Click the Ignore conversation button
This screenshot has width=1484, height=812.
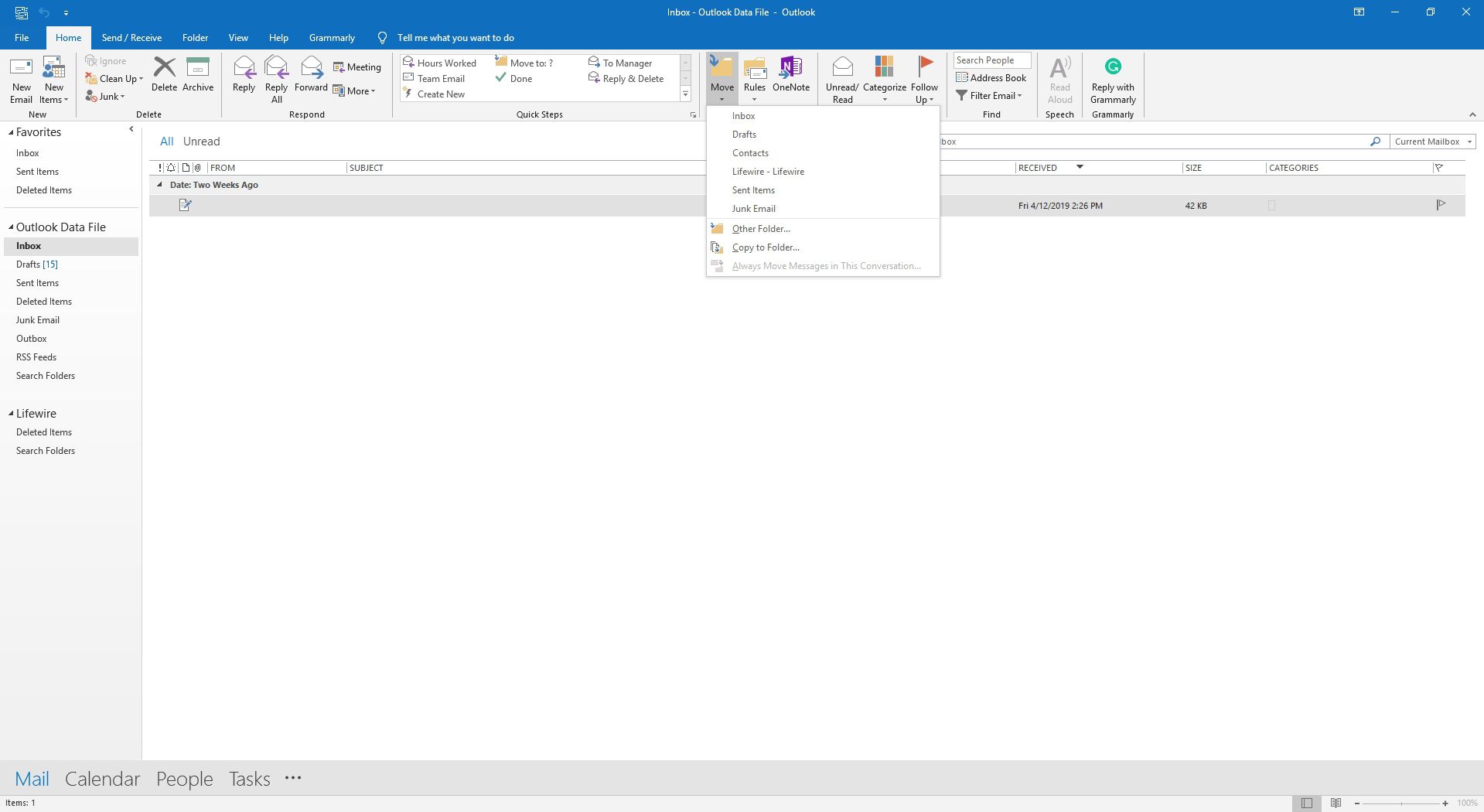(x=106, y=61)
